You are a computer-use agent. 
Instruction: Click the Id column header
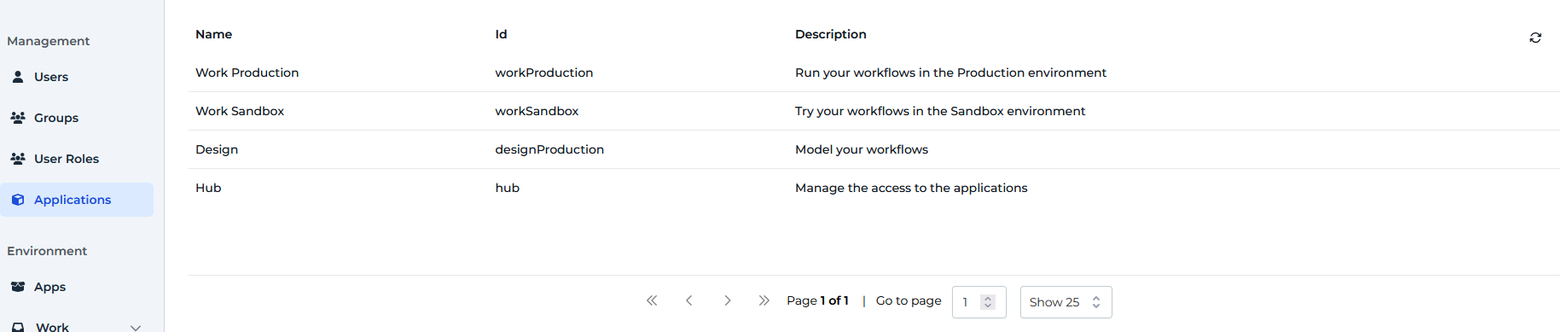coord(501,34)
